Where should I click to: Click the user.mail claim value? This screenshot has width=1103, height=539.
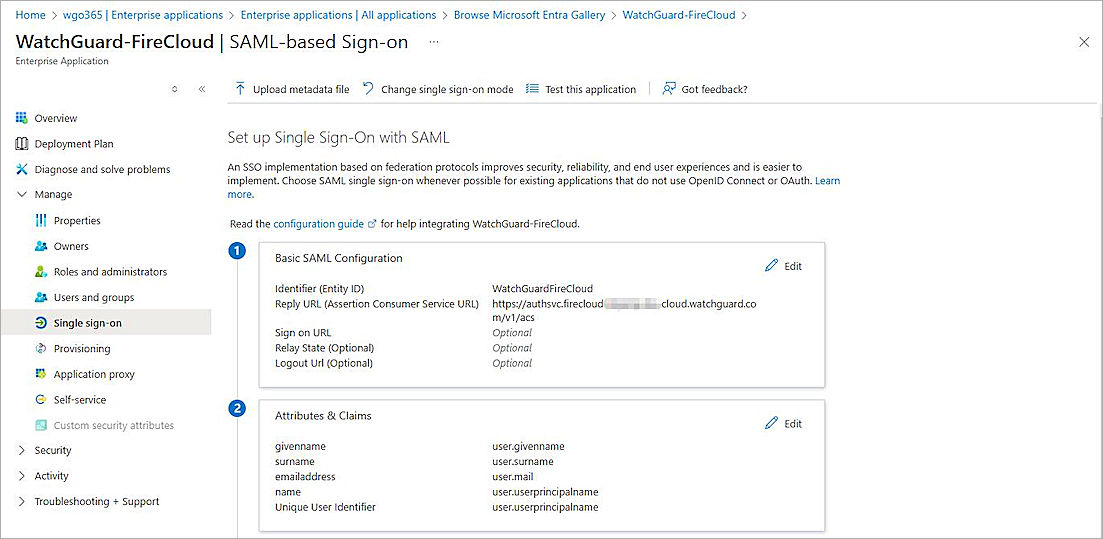pyautogui.click(x=513, y=476)
